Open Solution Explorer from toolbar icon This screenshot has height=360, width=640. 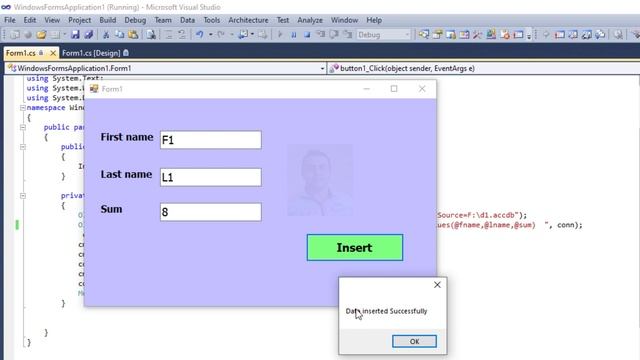coord(424,35)
